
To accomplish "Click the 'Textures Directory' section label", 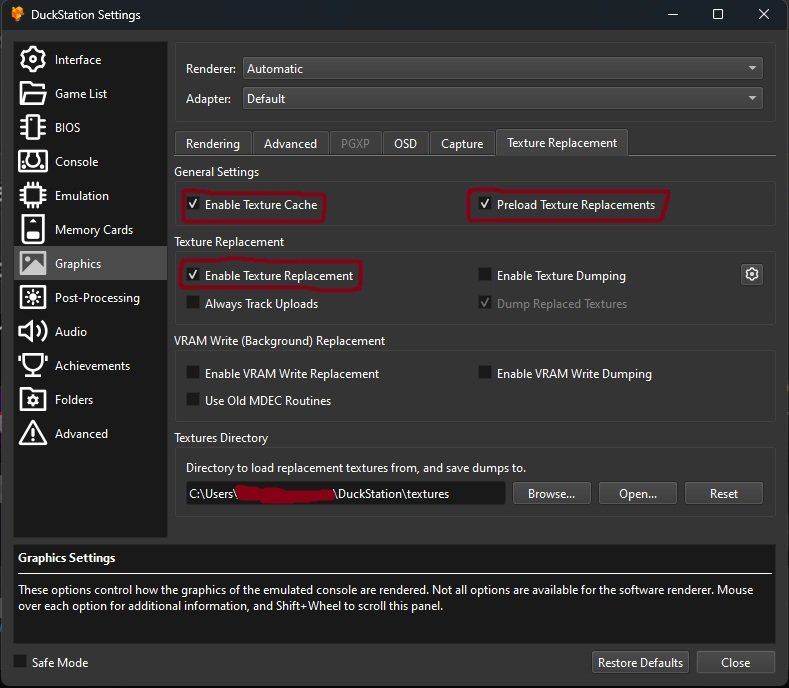I will click(221, 438).
